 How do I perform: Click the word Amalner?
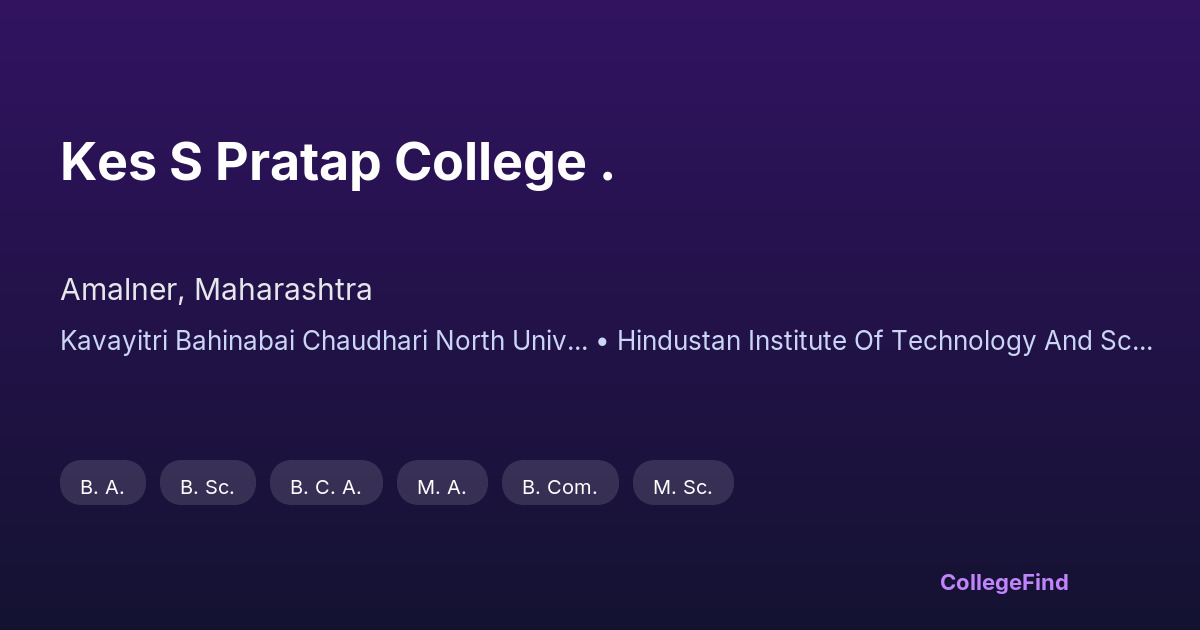tap(120, 290)
